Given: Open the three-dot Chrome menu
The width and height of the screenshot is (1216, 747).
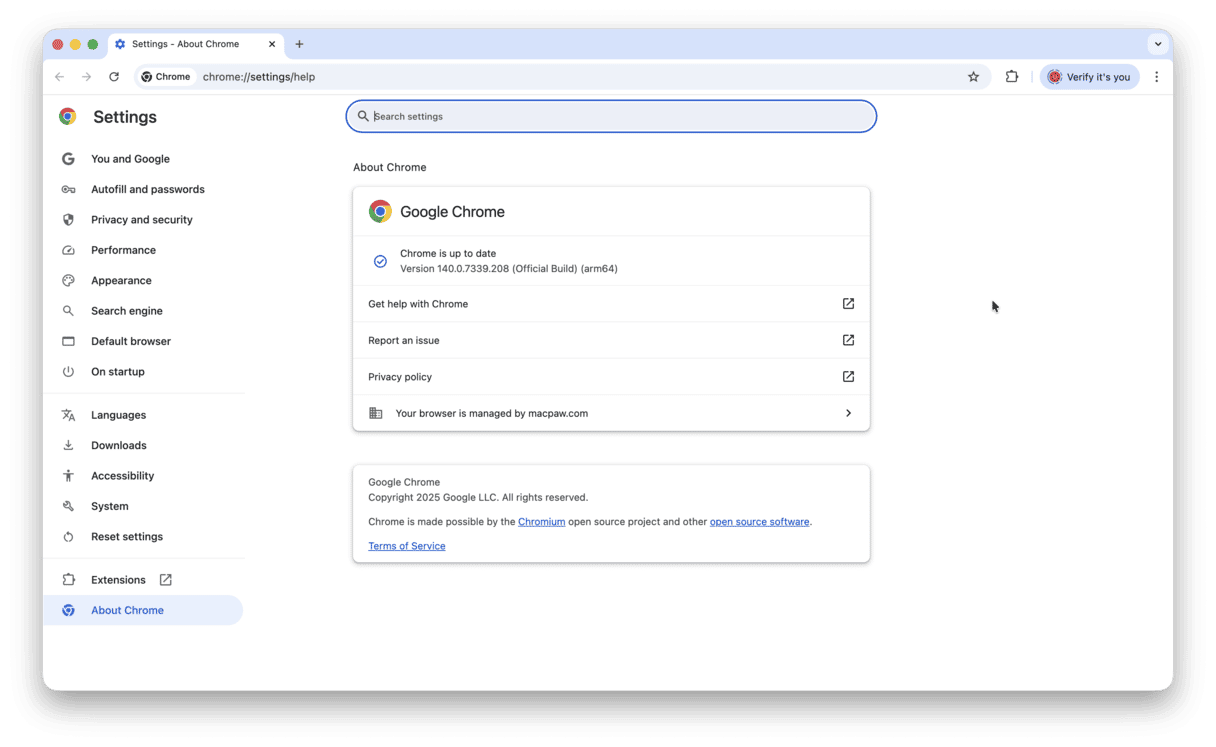Looking at the screenshot, I should tap(1157, 76).
